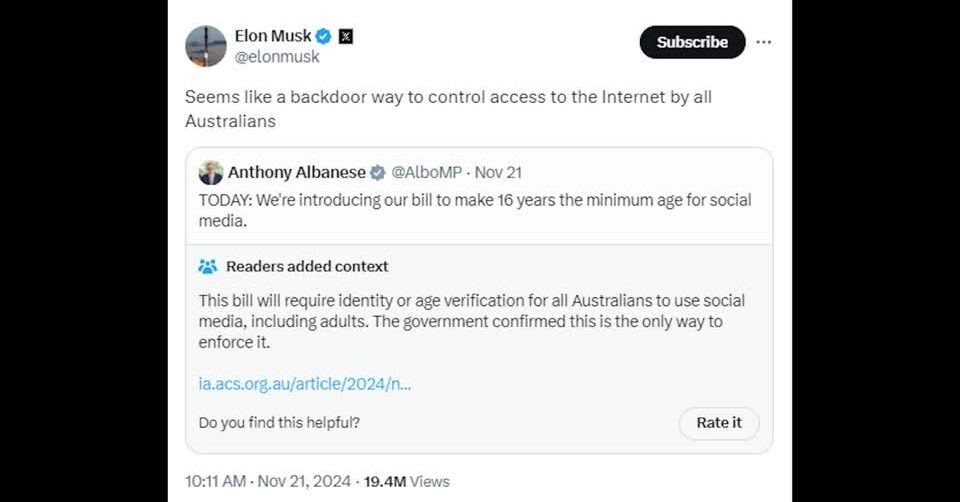
Task: Click the Anthony Albanese display name
Action: click(x=296, y=172)
